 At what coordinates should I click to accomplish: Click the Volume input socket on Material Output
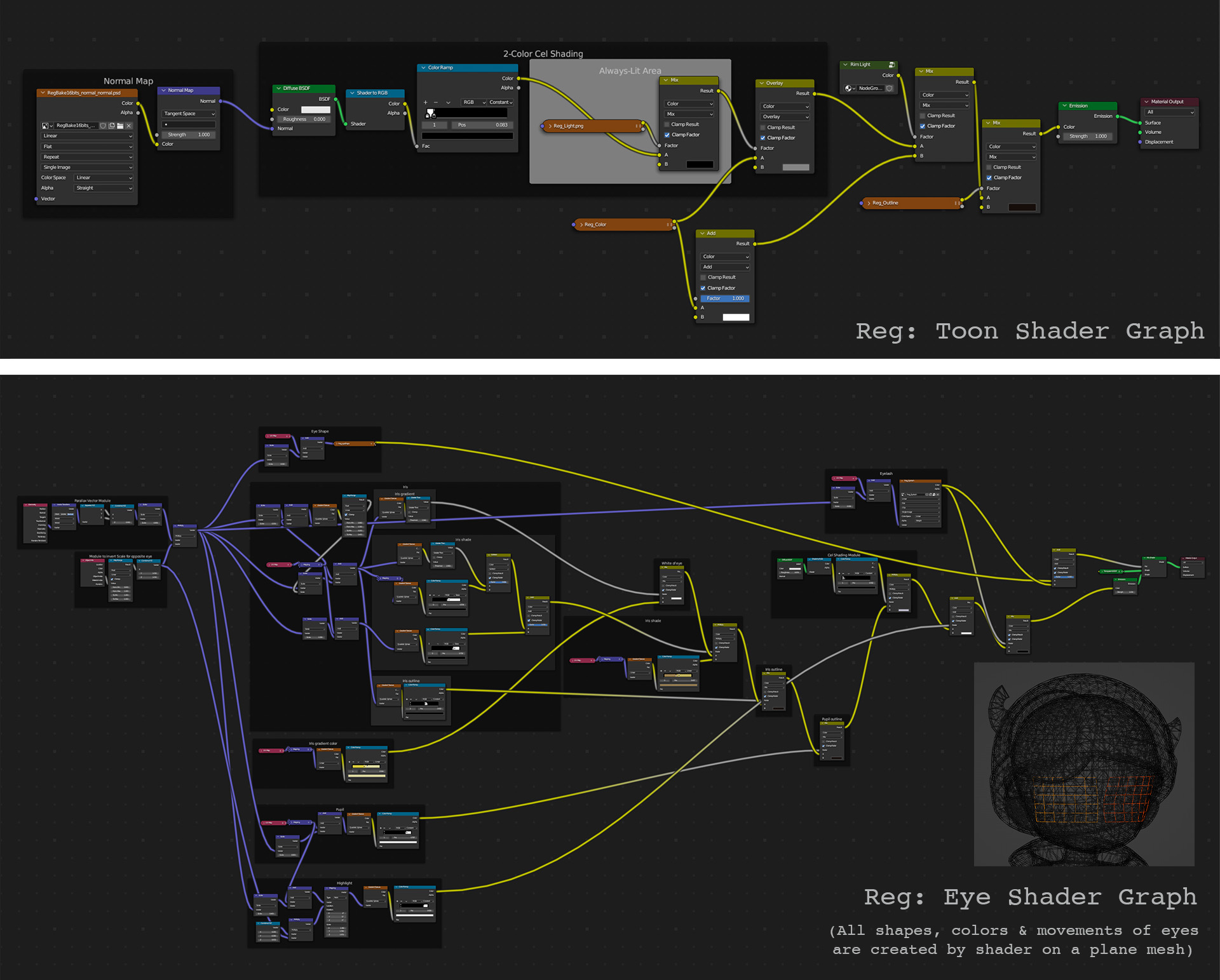coord(1140,132)
